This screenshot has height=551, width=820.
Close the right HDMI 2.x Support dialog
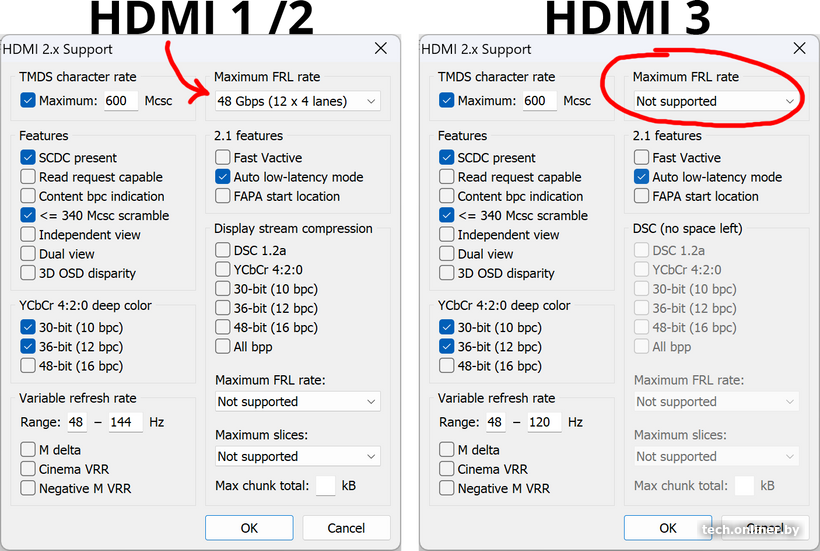[799, 48]
